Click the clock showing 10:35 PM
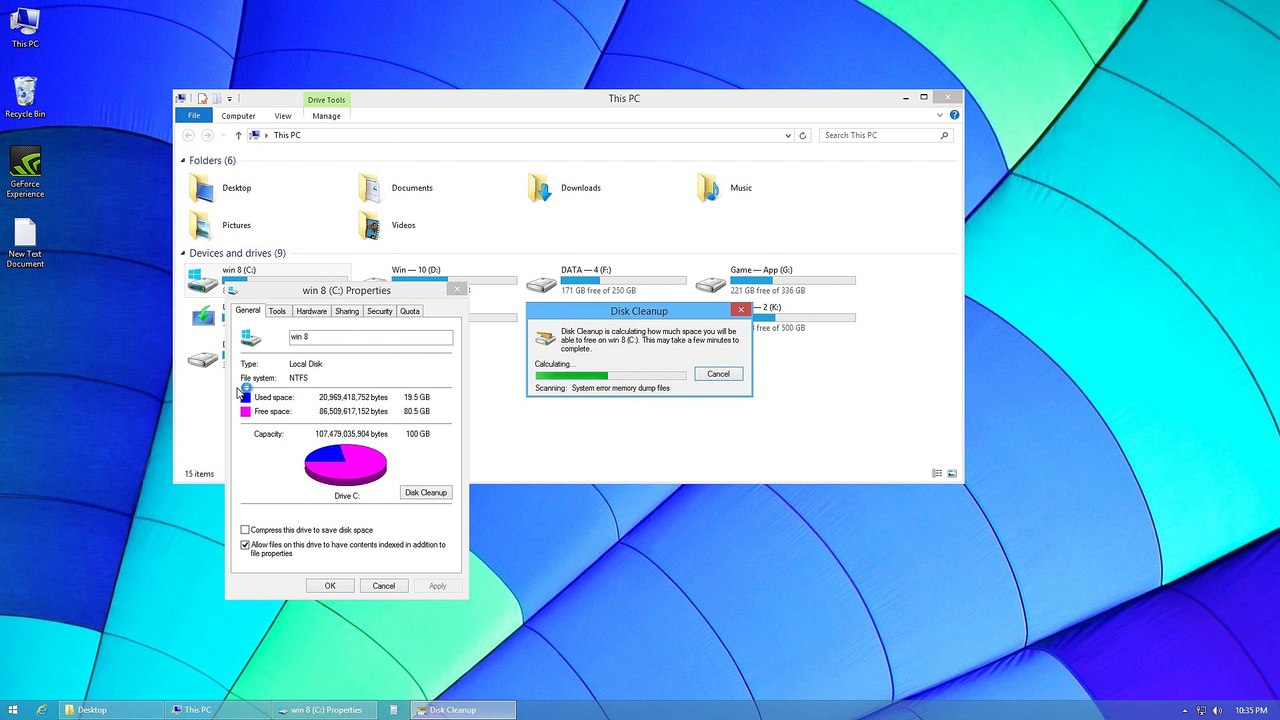The width and height of the screenshot is (1280, 720). point(1252,710)
